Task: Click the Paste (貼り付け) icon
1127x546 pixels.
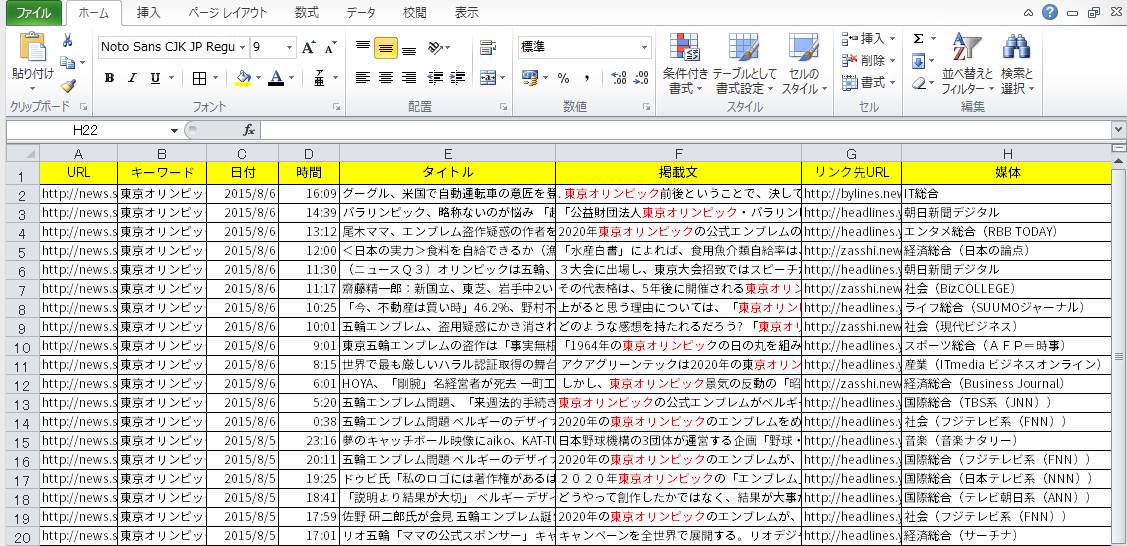Action: tap(32, 47)
